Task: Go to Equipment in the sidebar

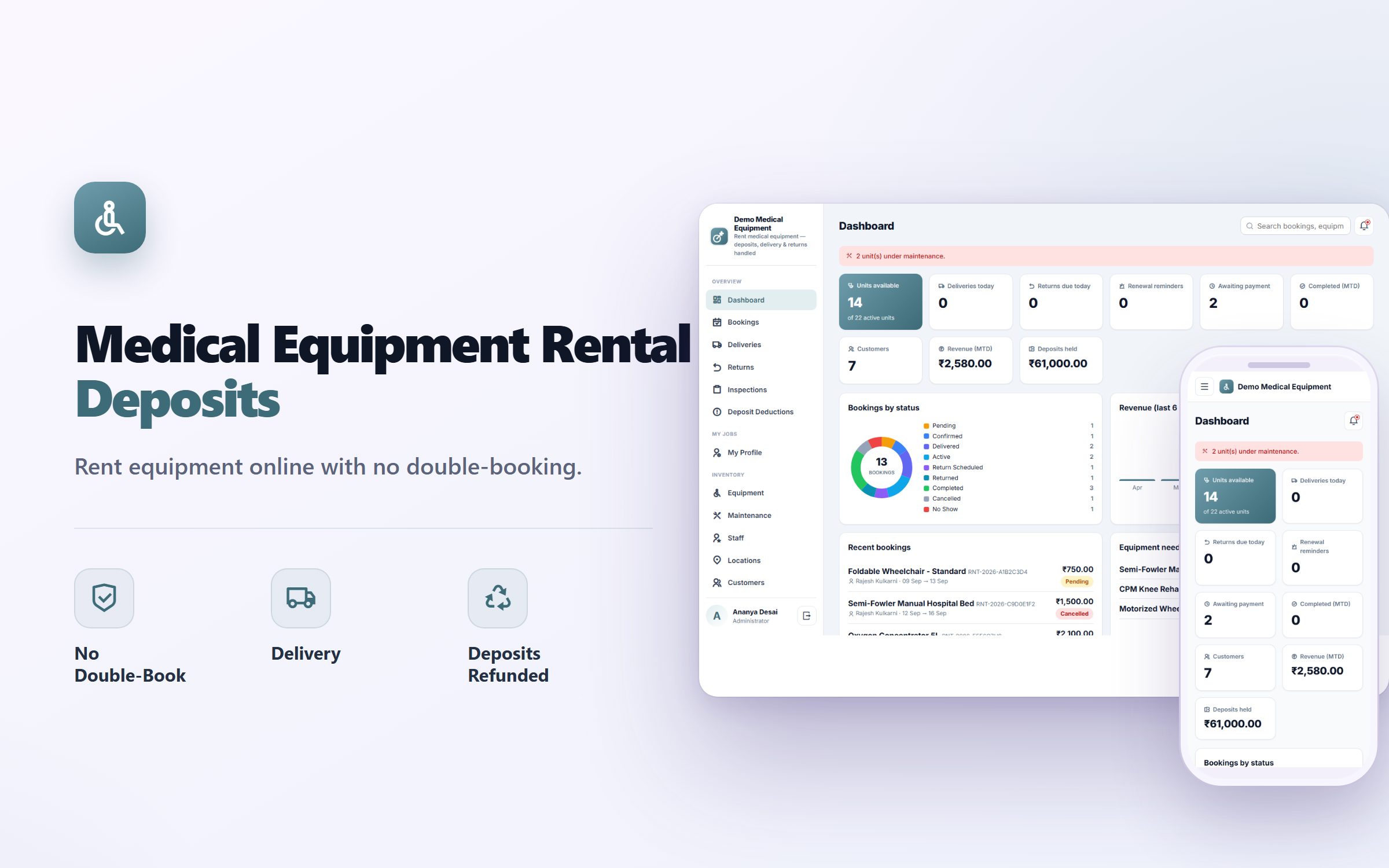Action: (761, 493)
